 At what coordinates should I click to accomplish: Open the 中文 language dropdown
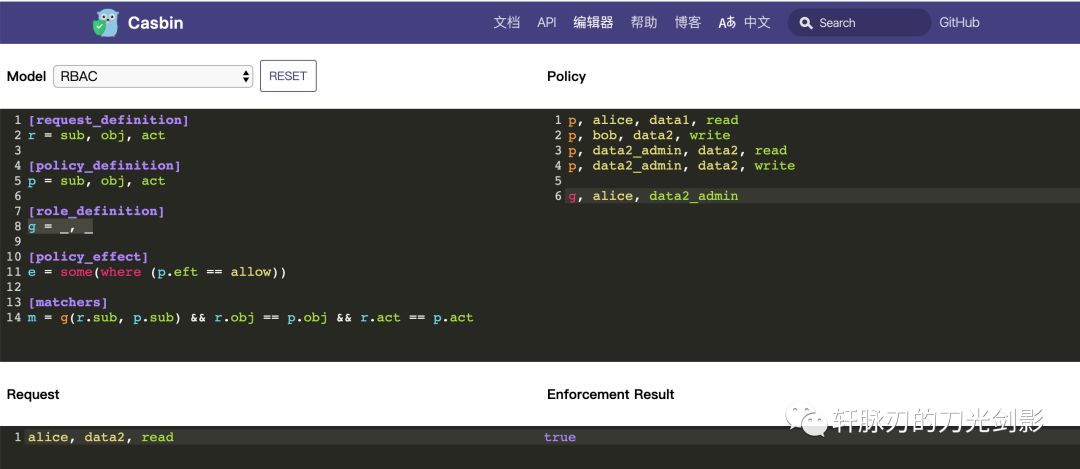(x=757, y=23)
